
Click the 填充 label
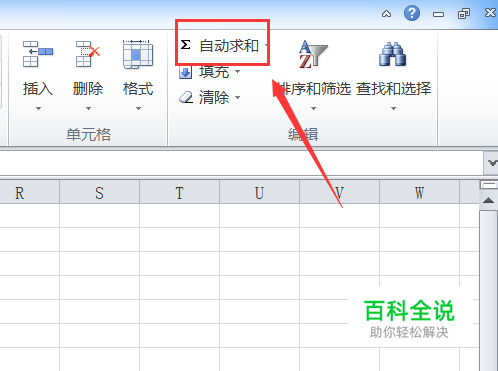(214, 72)
